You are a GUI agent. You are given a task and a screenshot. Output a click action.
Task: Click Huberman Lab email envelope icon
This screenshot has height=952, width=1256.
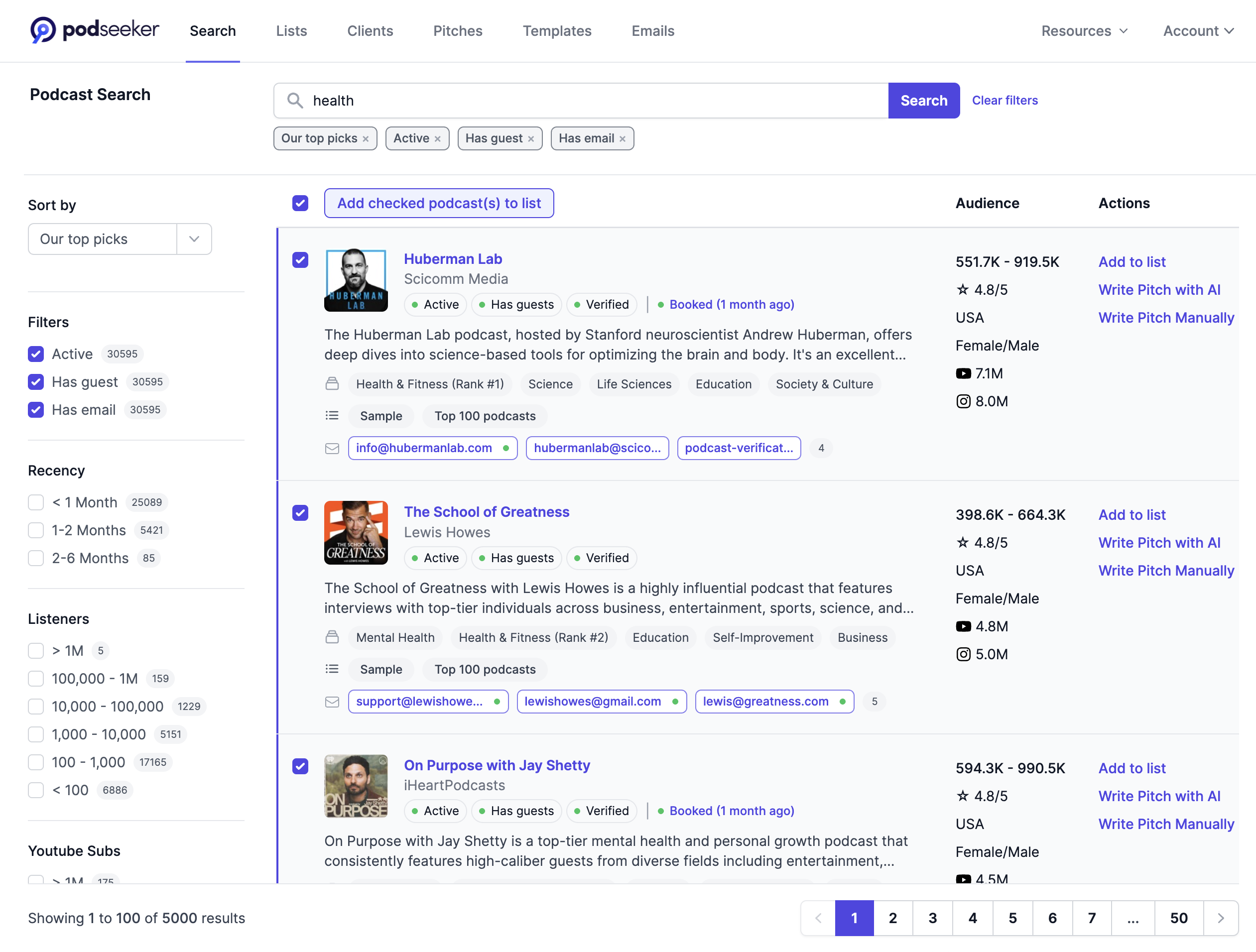click(332, 449)
